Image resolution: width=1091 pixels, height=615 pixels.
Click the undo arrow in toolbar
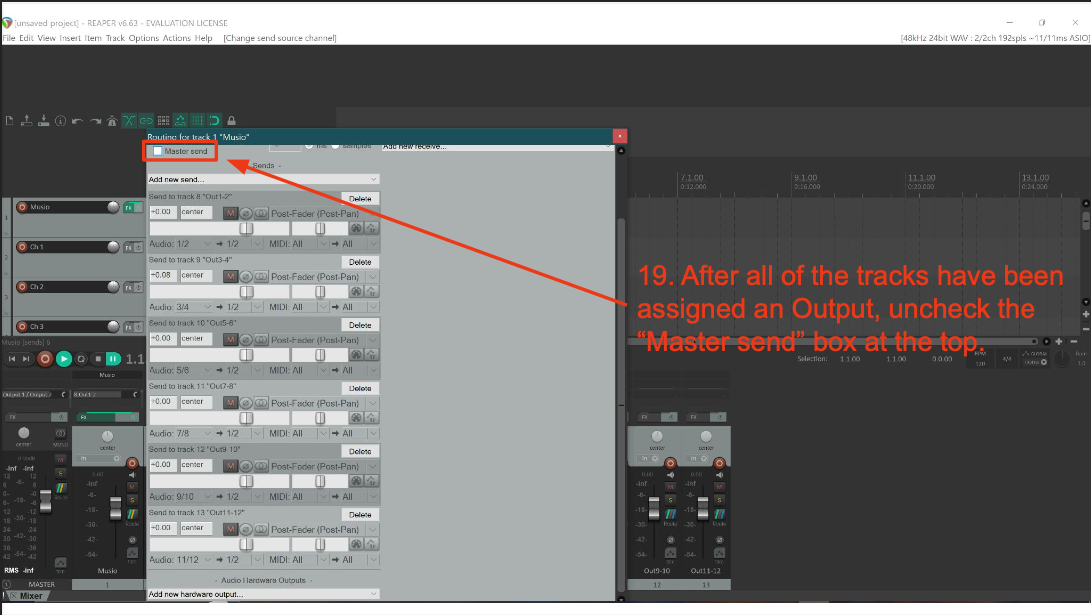[x=77, y=121]
